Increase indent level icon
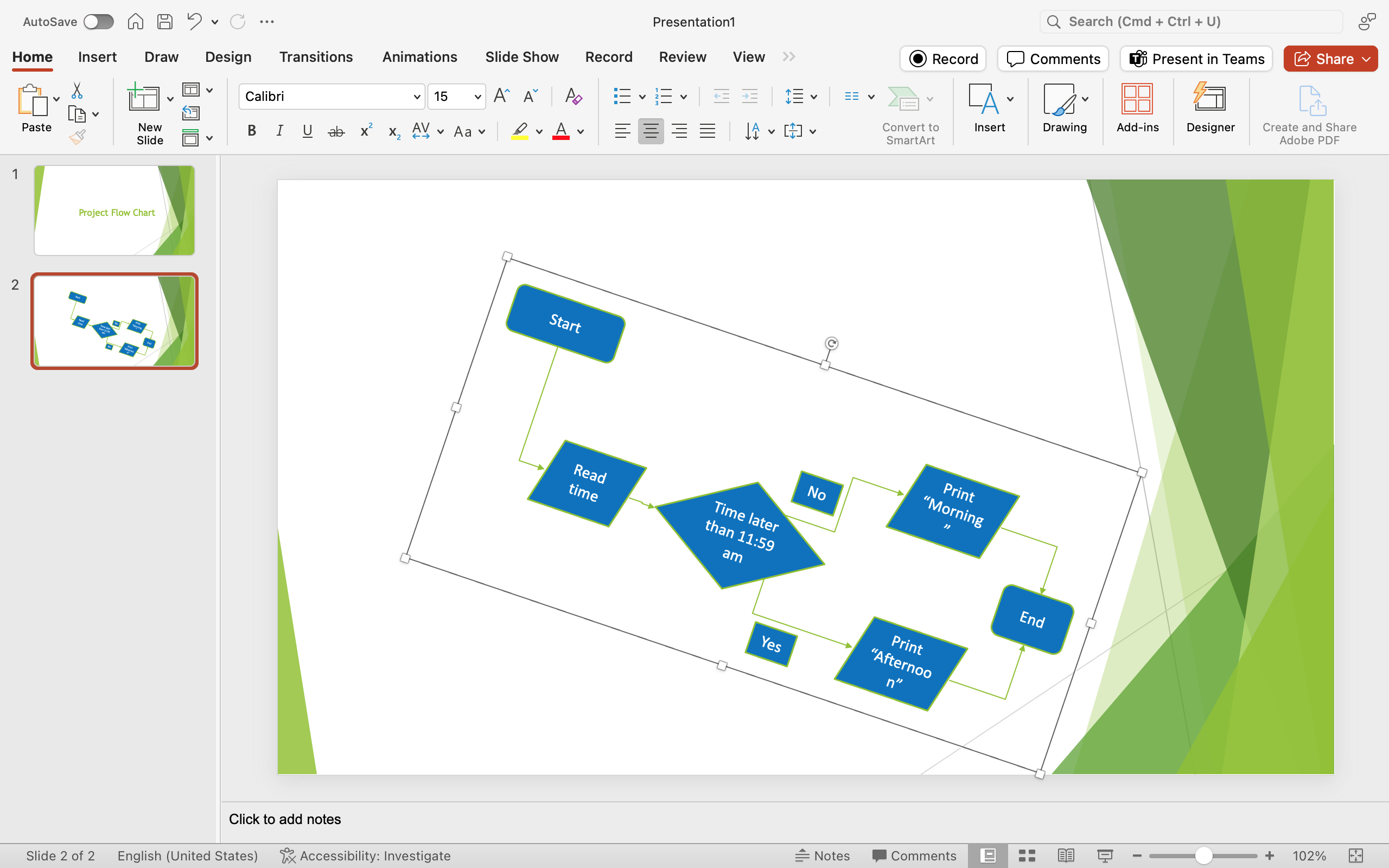The image size is (1389, 868). tap(750, 96)
